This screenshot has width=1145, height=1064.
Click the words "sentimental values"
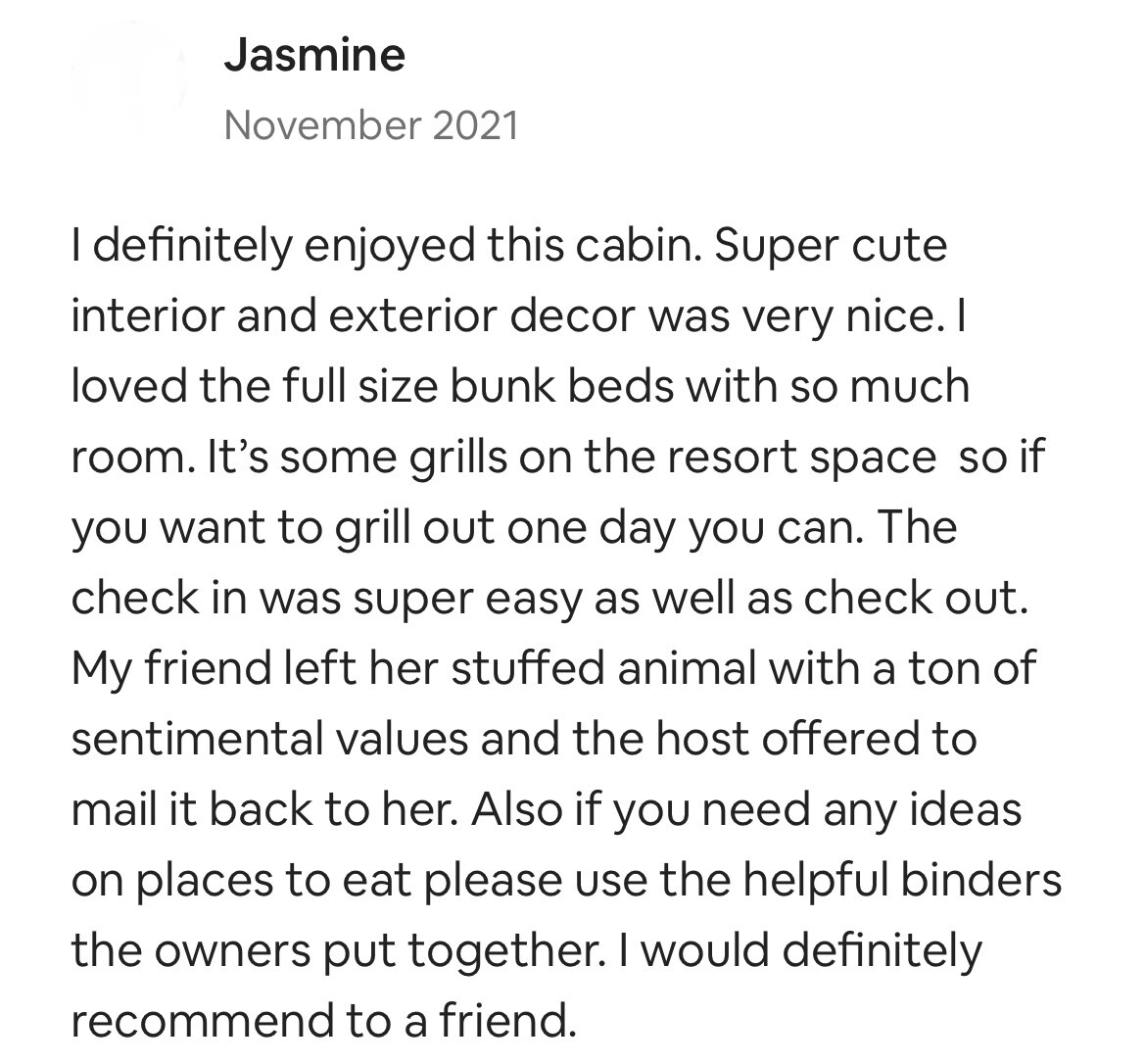click(x=269, y=739)
